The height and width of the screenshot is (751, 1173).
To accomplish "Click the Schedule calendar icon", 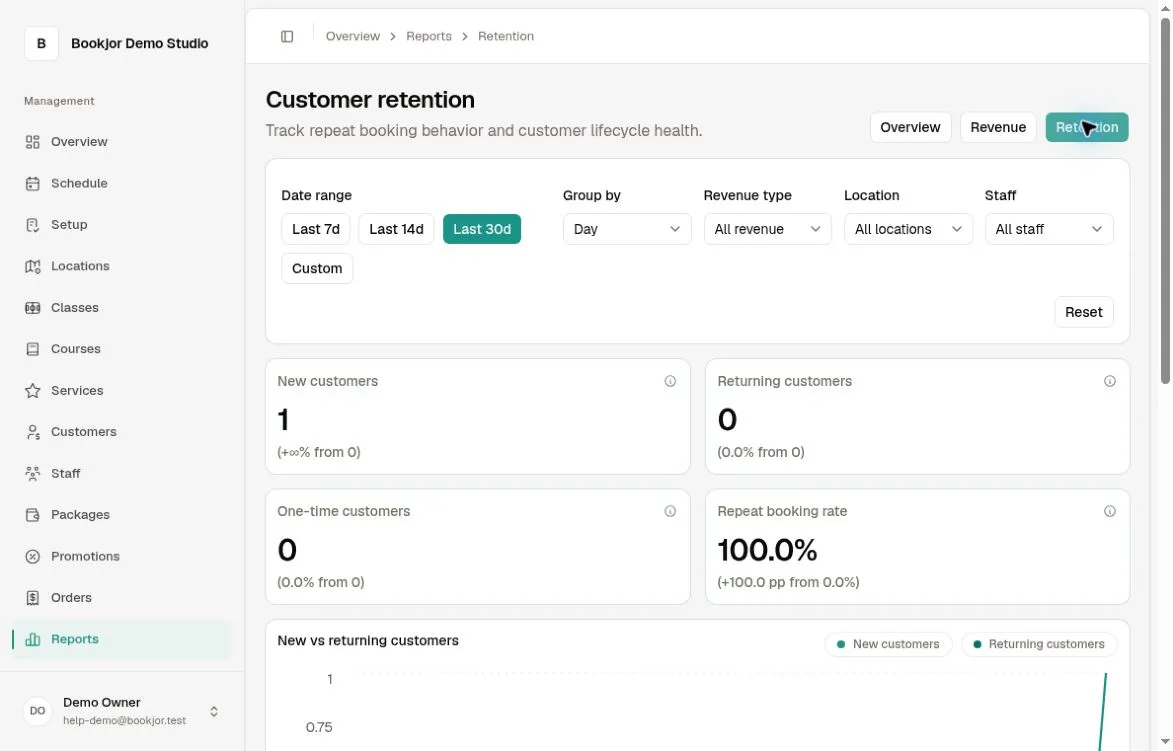I will pos(32,183).
